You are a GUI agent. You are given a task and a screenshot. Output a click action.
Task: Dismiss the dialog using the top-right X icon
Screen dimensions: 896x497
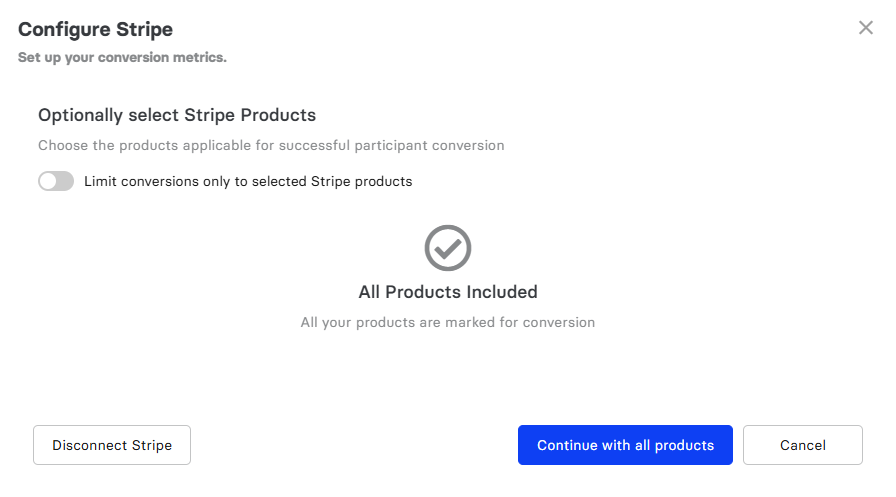click(x=866, y=27)
